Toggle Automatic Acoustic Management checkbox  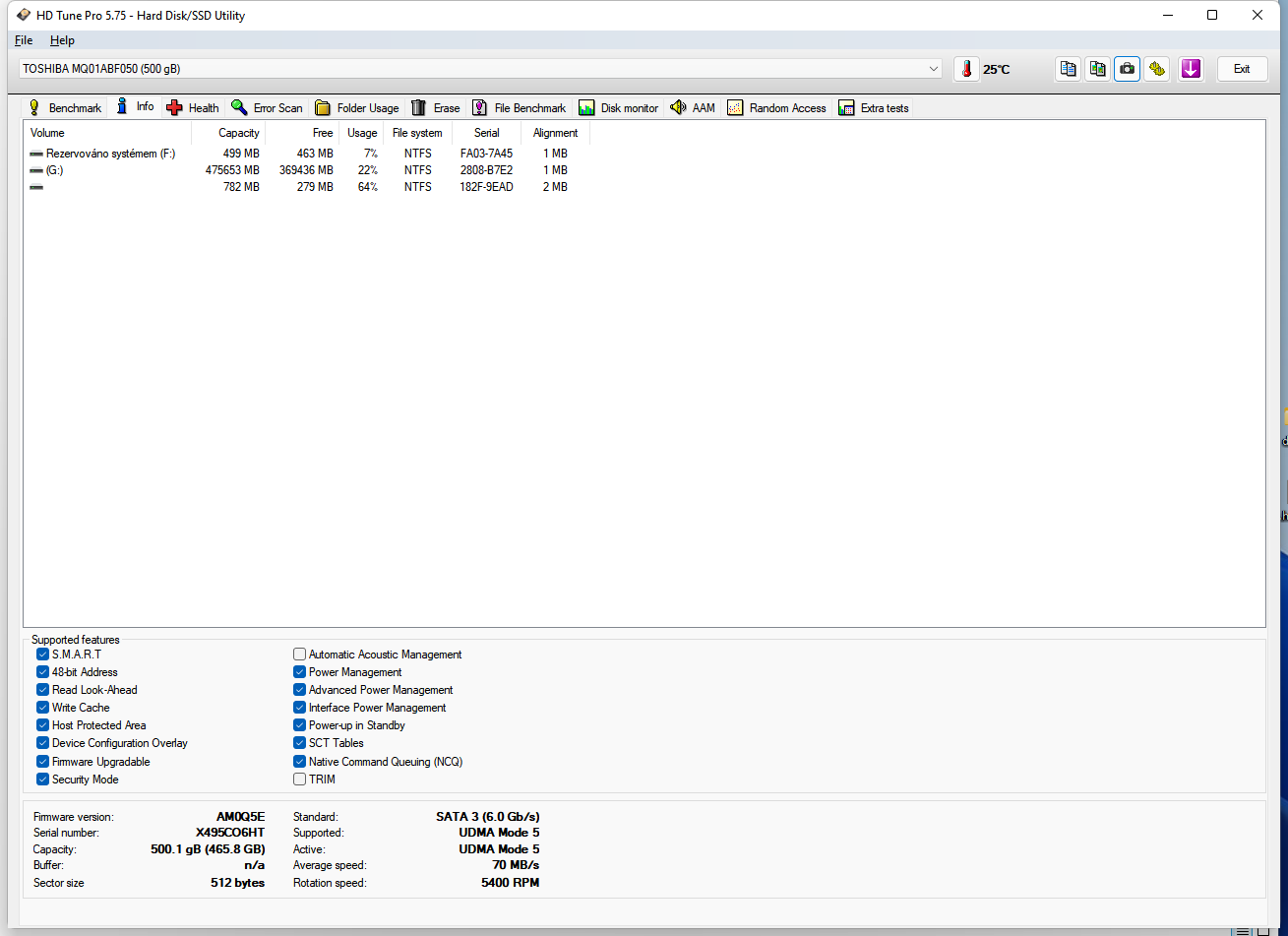click(300, 655)
